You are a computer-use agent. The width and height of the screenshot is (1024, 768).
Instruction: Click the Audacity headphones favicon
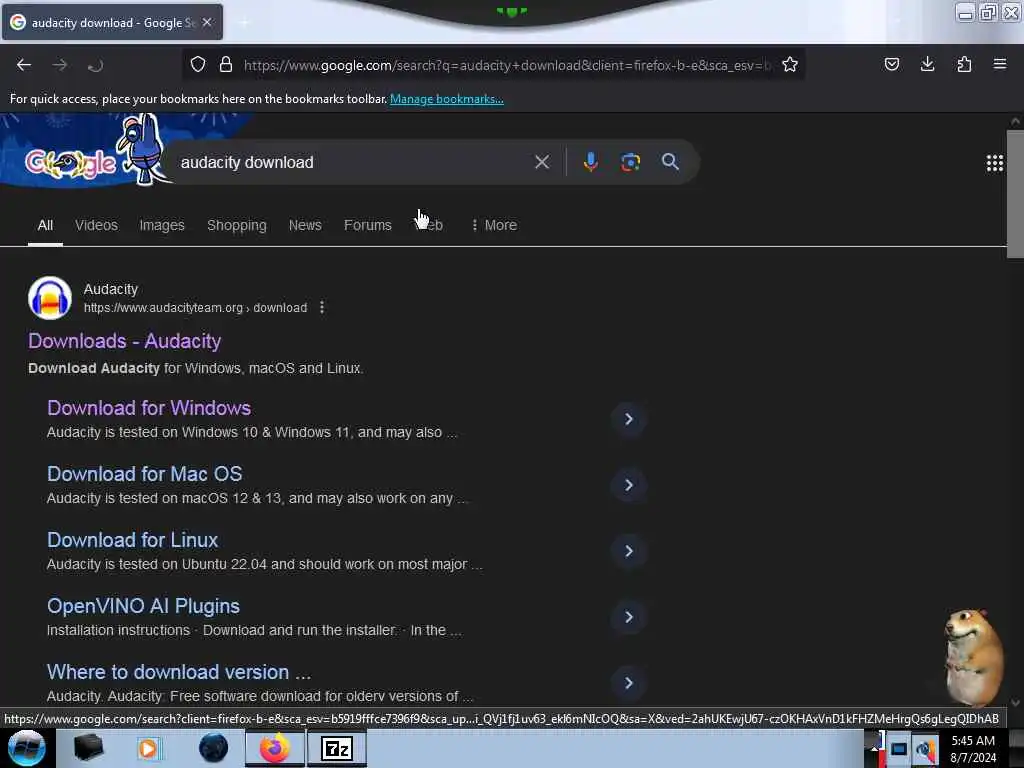[x=50, y=298]
